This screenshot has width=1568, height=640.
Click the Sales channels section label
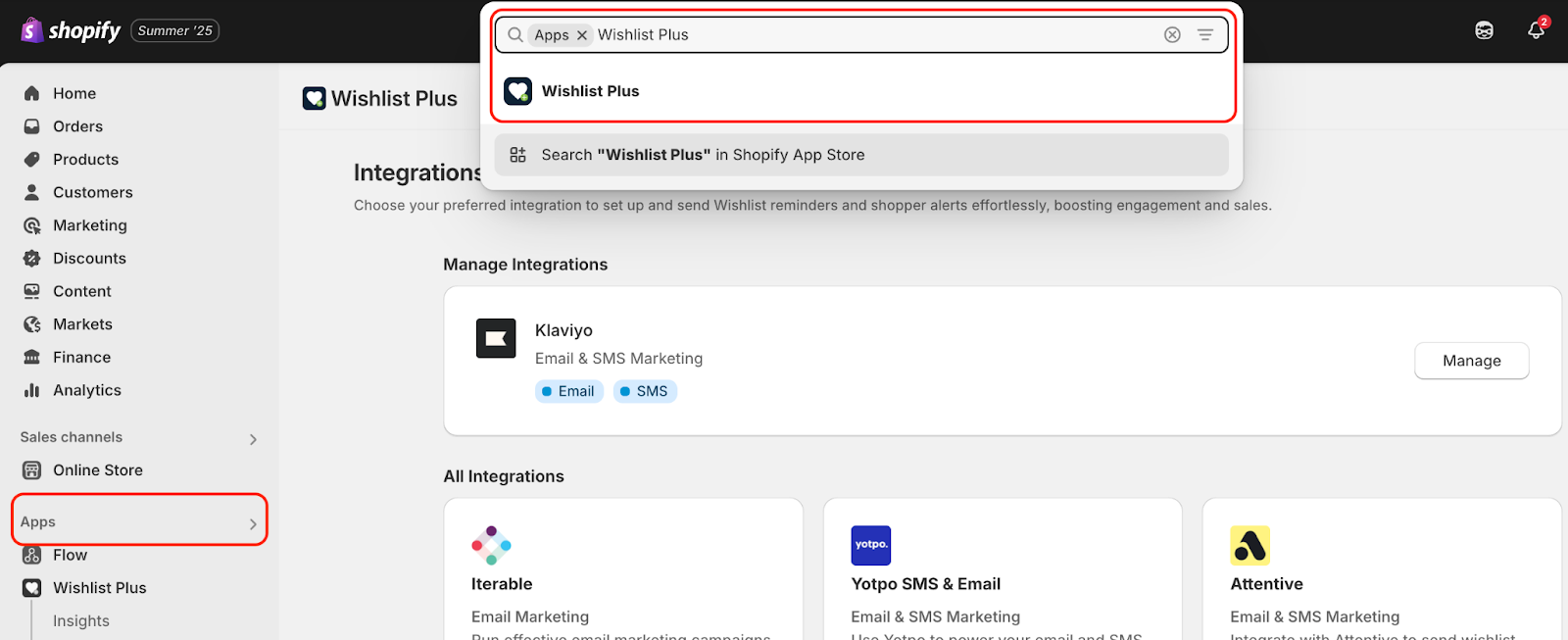pos(72,437)
